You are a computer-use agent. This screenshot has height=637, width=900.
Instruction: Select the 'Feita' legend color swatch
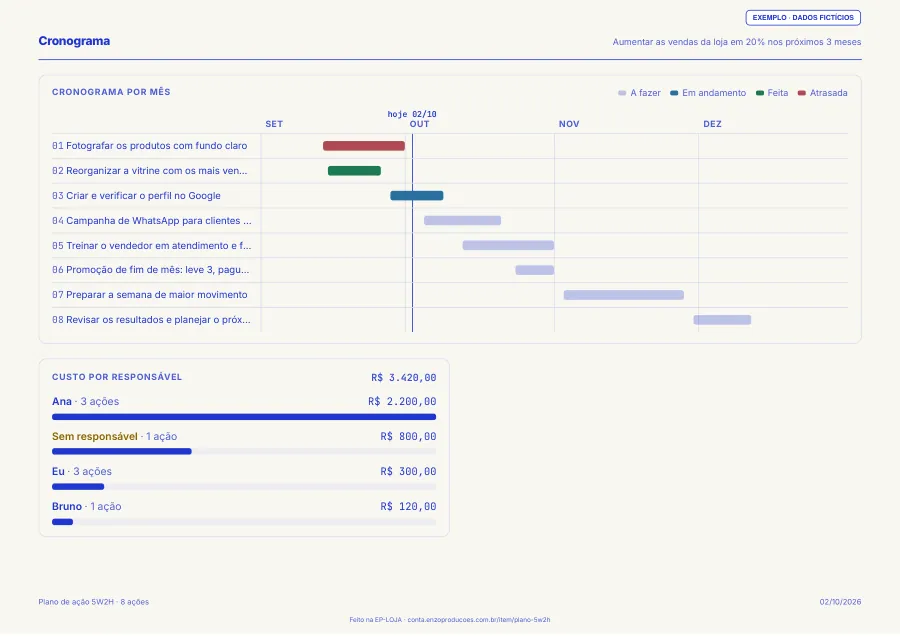click(x=759, y=93)
